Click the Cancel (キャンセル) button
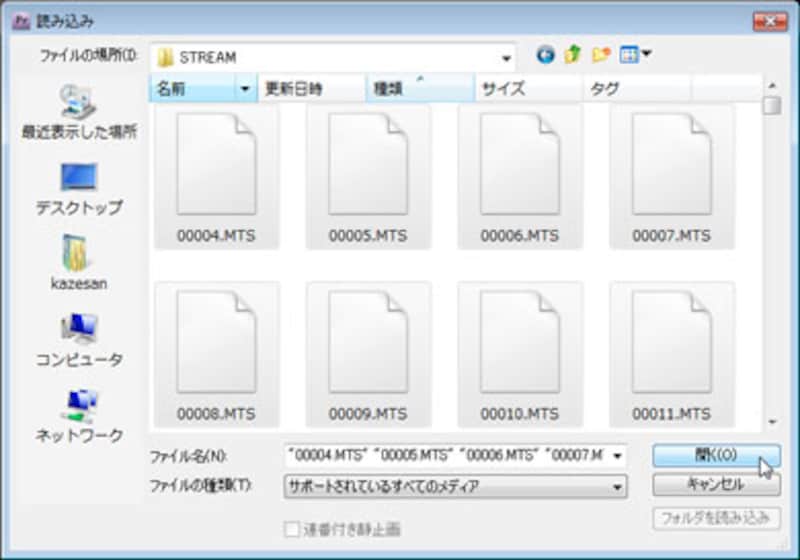 pyautogui.click(x=715, y=485)
